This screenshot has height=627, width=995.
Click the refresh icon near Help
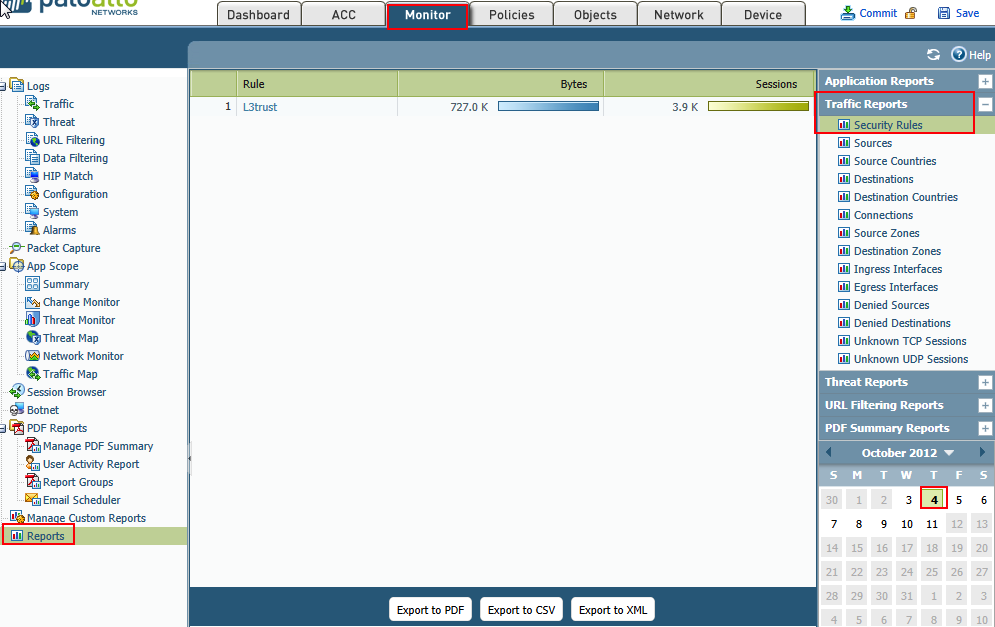[x=933, y=55]
